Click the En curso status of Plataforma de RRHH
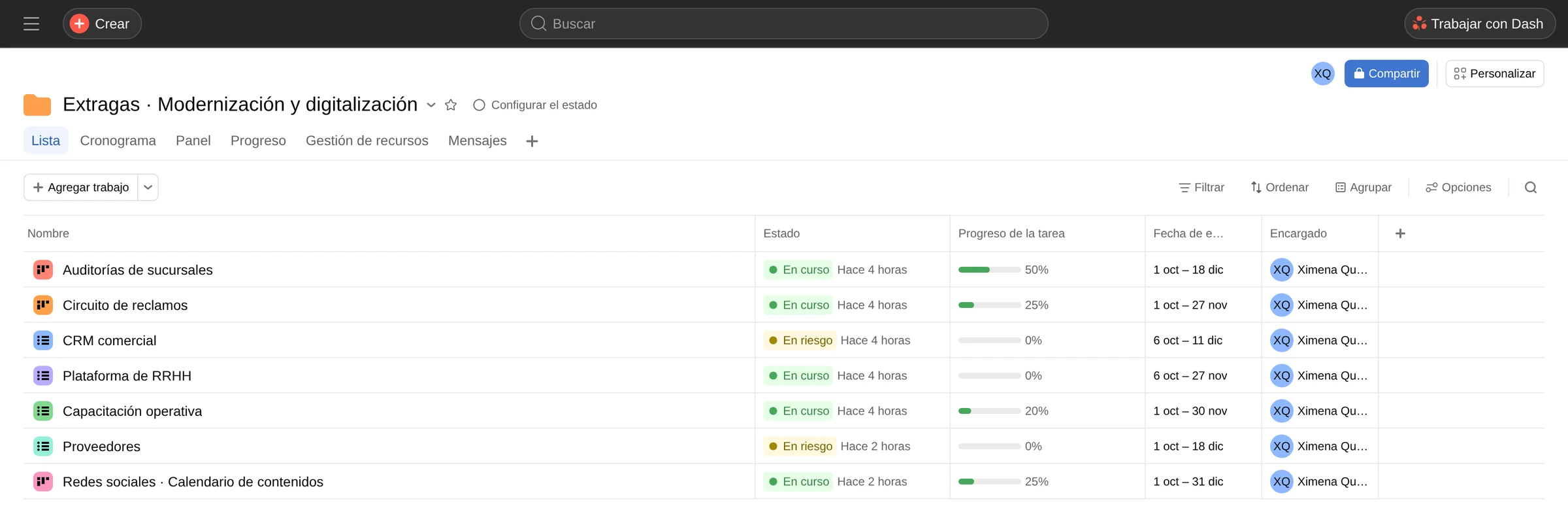Viewport: 1568px width, 510px height. tap(798, 375)
